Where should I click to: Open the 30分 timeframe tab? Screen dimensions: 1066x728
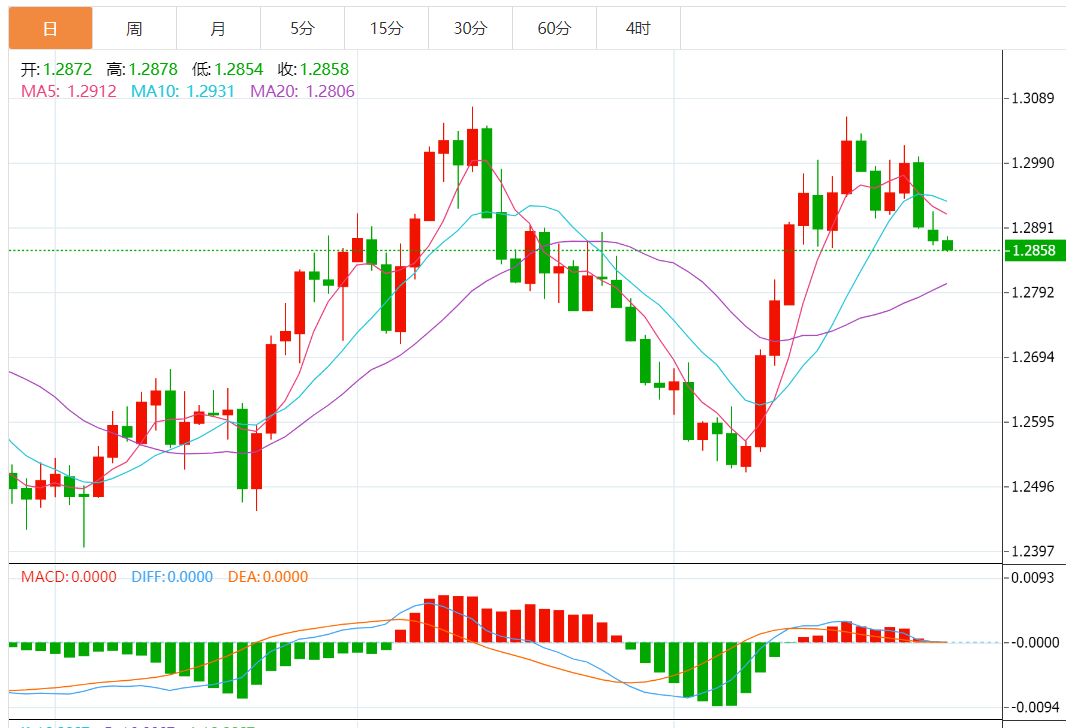(x=470, y=29)
